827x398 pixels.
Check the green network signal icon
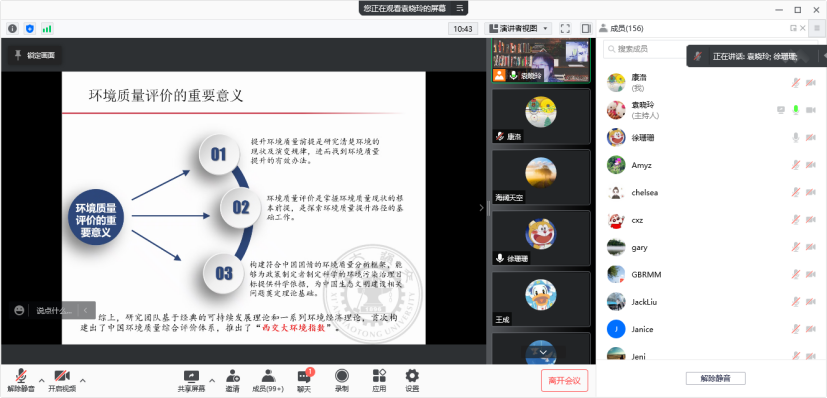[47, 28]
